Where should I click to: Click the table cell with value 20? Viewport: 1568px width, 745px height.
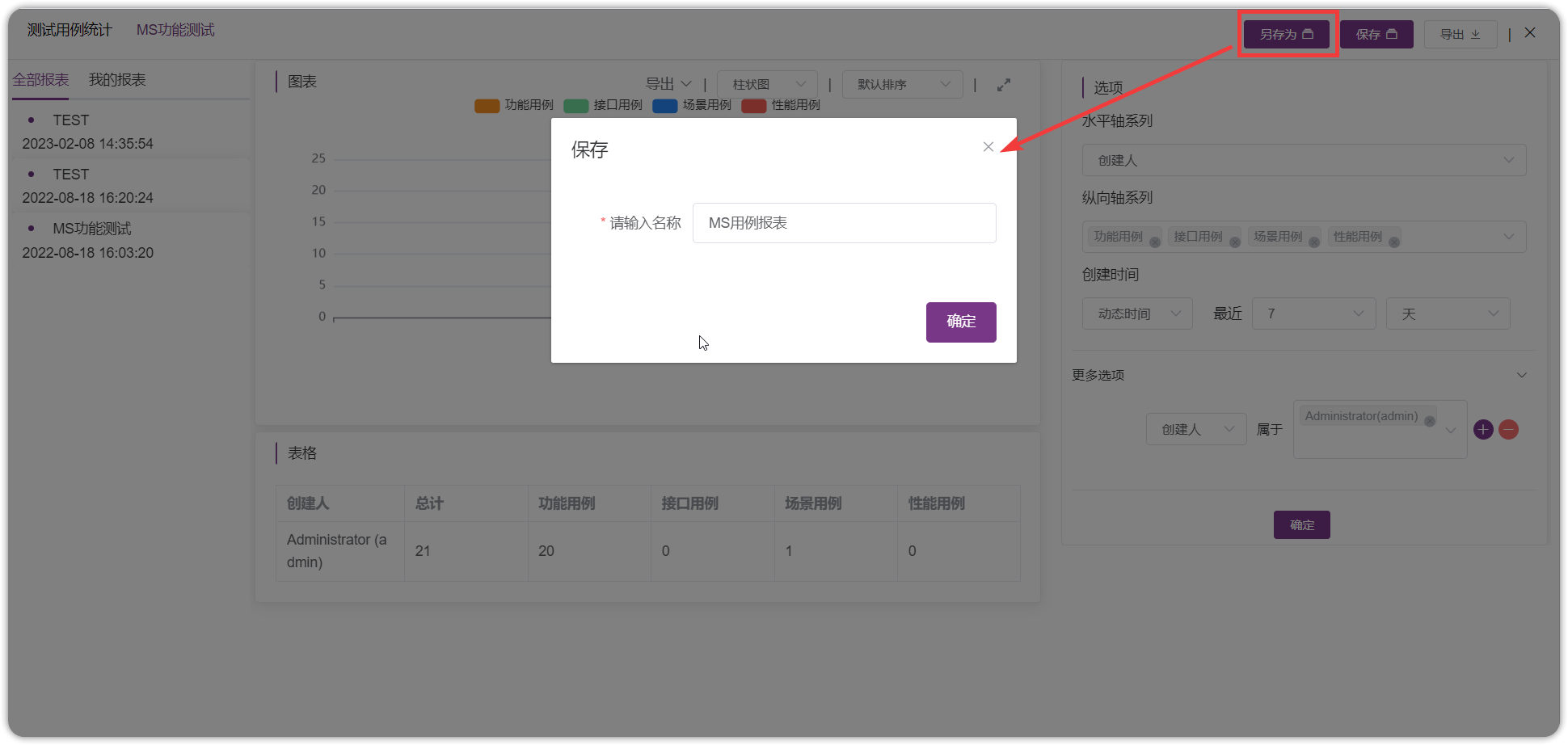tap(590, 551)
